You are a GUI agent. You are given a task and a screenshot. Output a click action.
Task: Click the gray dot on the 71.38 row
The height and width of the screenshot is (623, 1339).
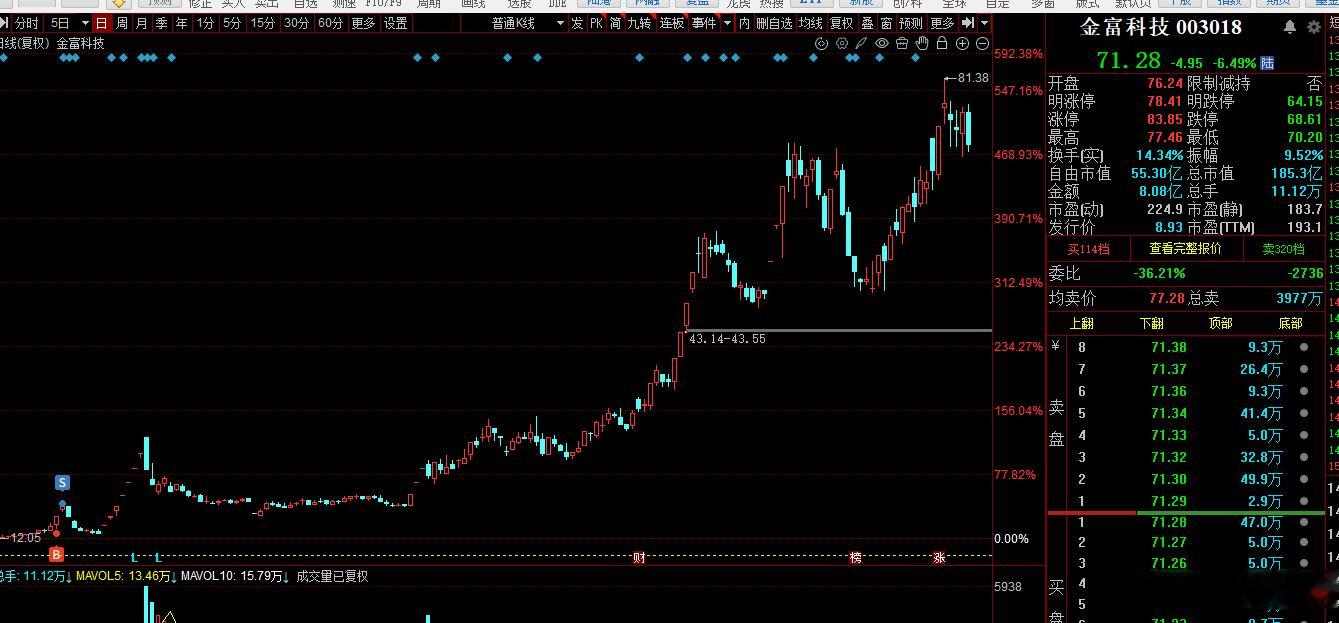coord(1304,347)
